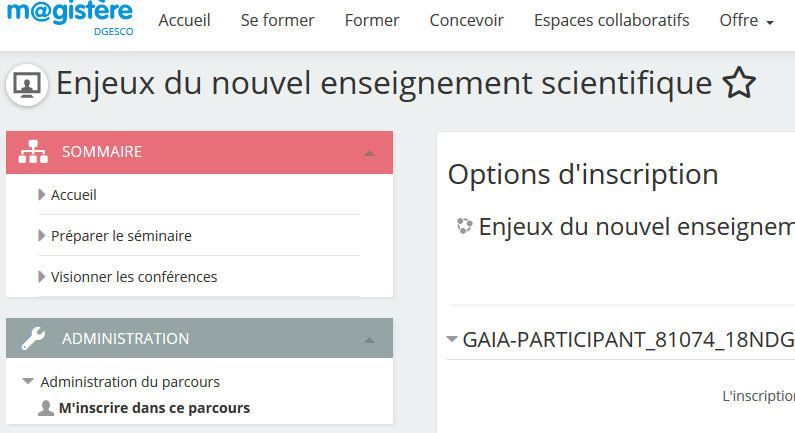The image size is (795, 433).
Task: Select Former in the navigation bar
Action: [x=371, y=21]
